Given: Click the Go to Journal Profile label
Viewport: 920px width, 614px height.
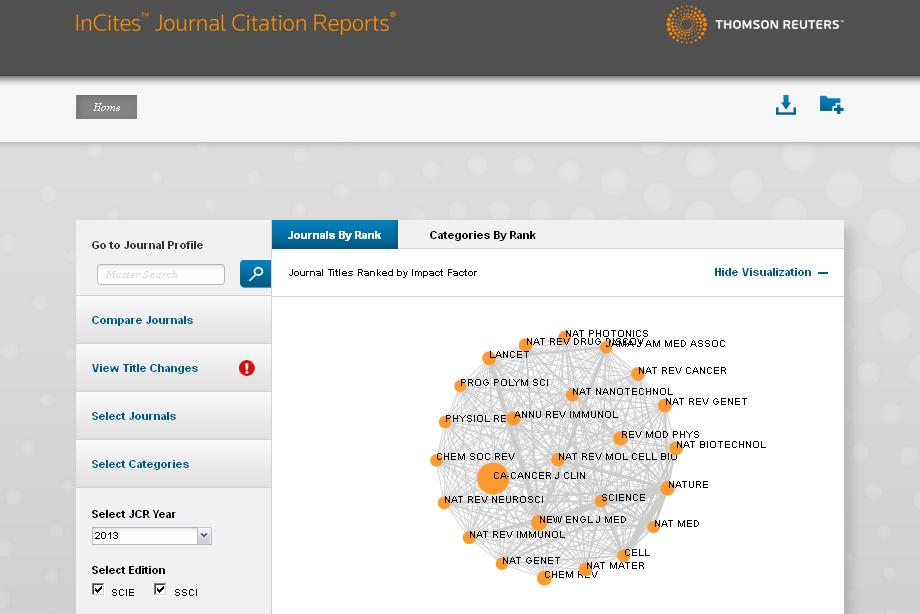Looking at the screenshot, I should click(147, 245).
